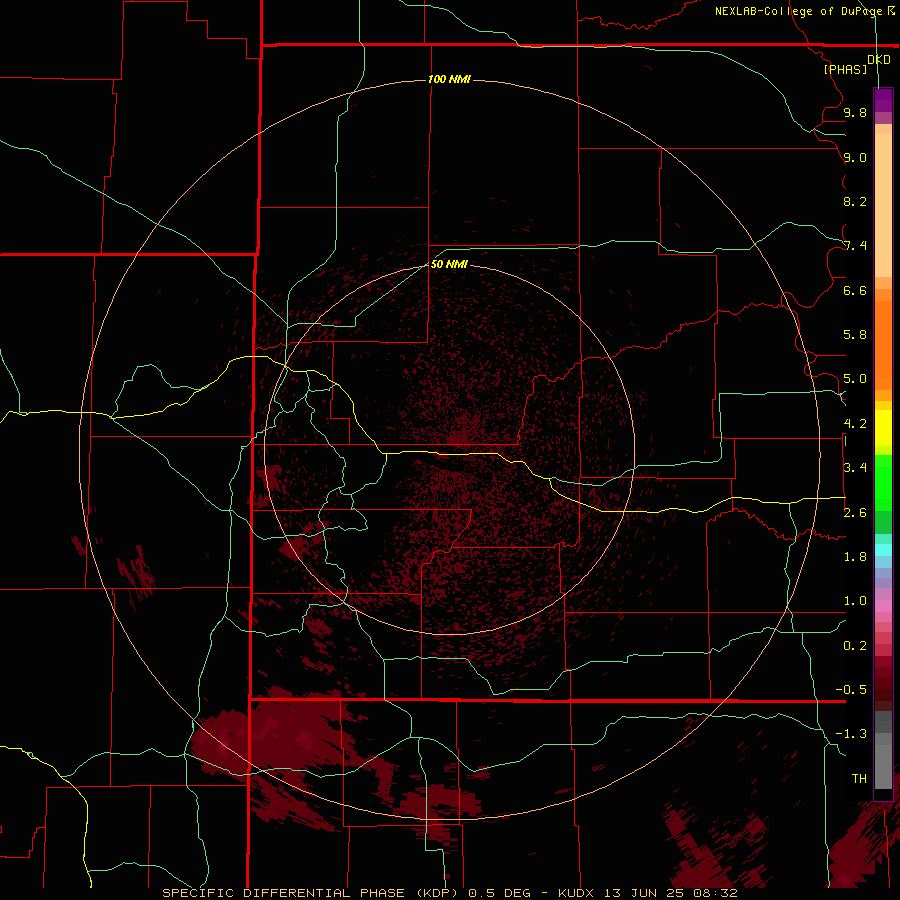Click the 13 JUN 25 08:32 timestamp

click(x=674, y=893)
